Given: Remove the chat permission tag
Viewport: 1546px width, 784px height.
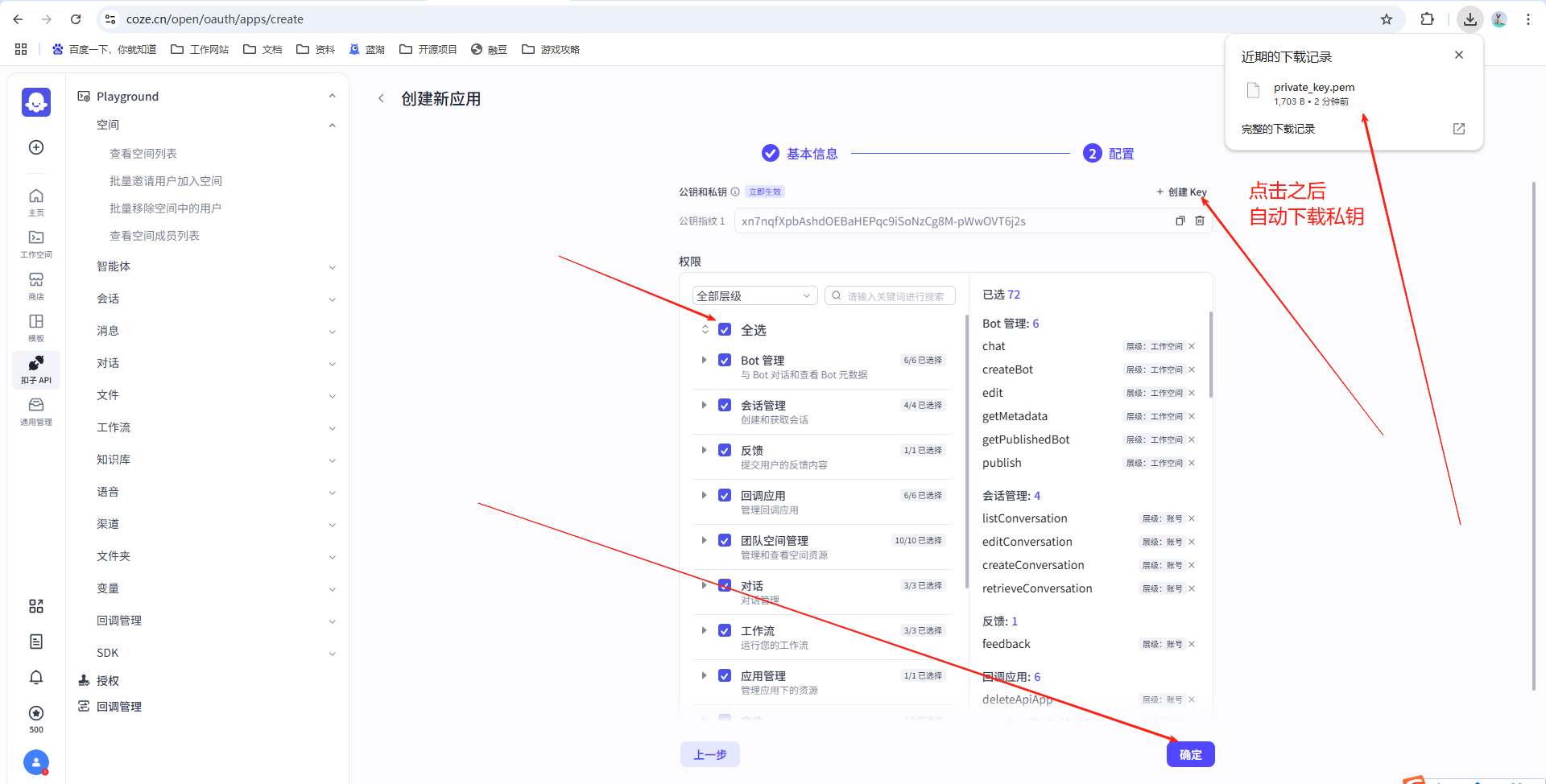Looking at the screenshot, I should 1192,346.
